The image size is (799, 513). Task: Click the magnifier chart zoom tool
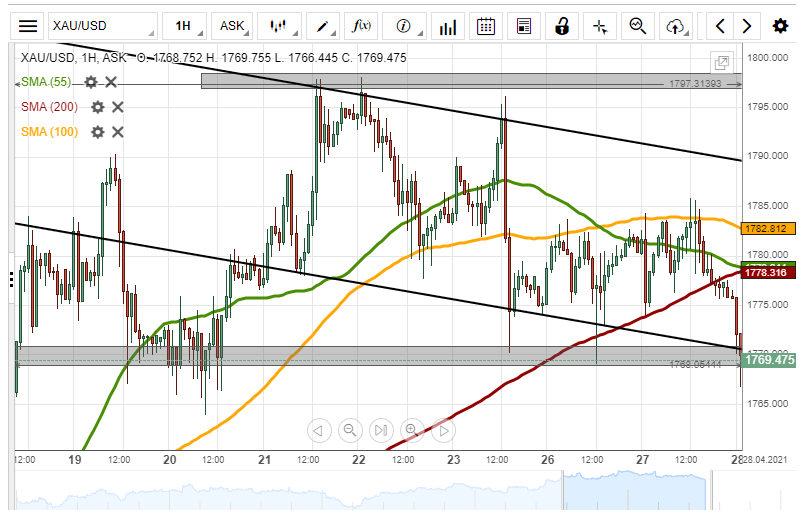[x=638, y=26]
